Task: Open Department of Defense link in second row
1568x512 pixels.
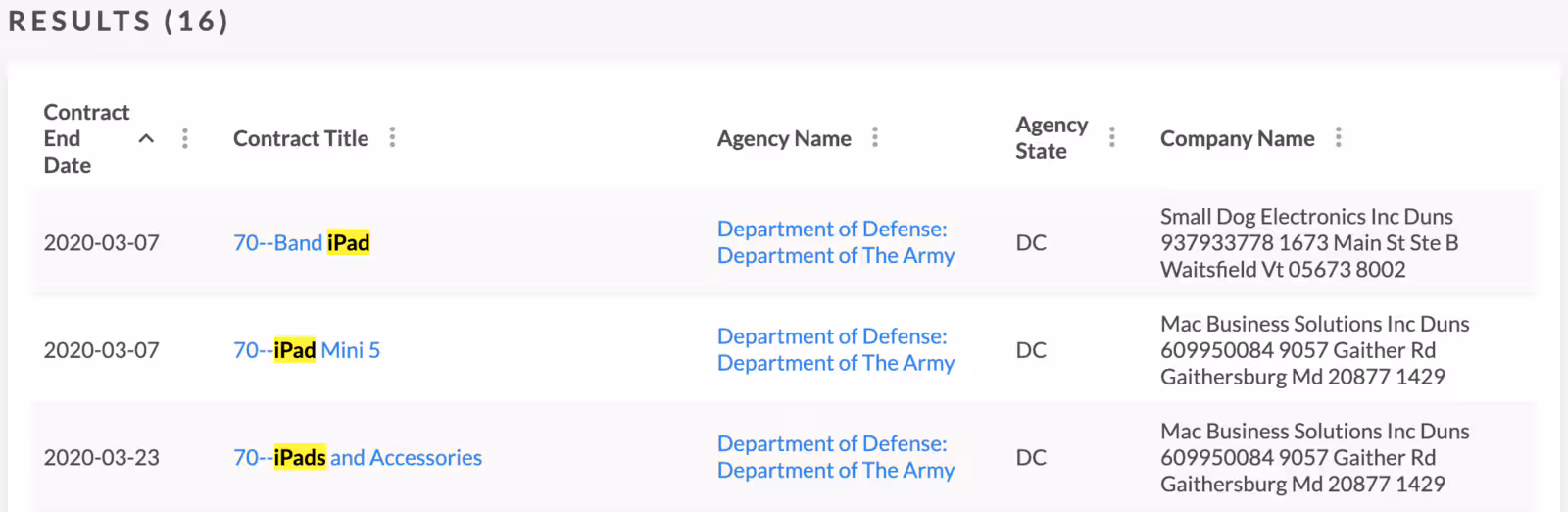Action: coord(836,350)
